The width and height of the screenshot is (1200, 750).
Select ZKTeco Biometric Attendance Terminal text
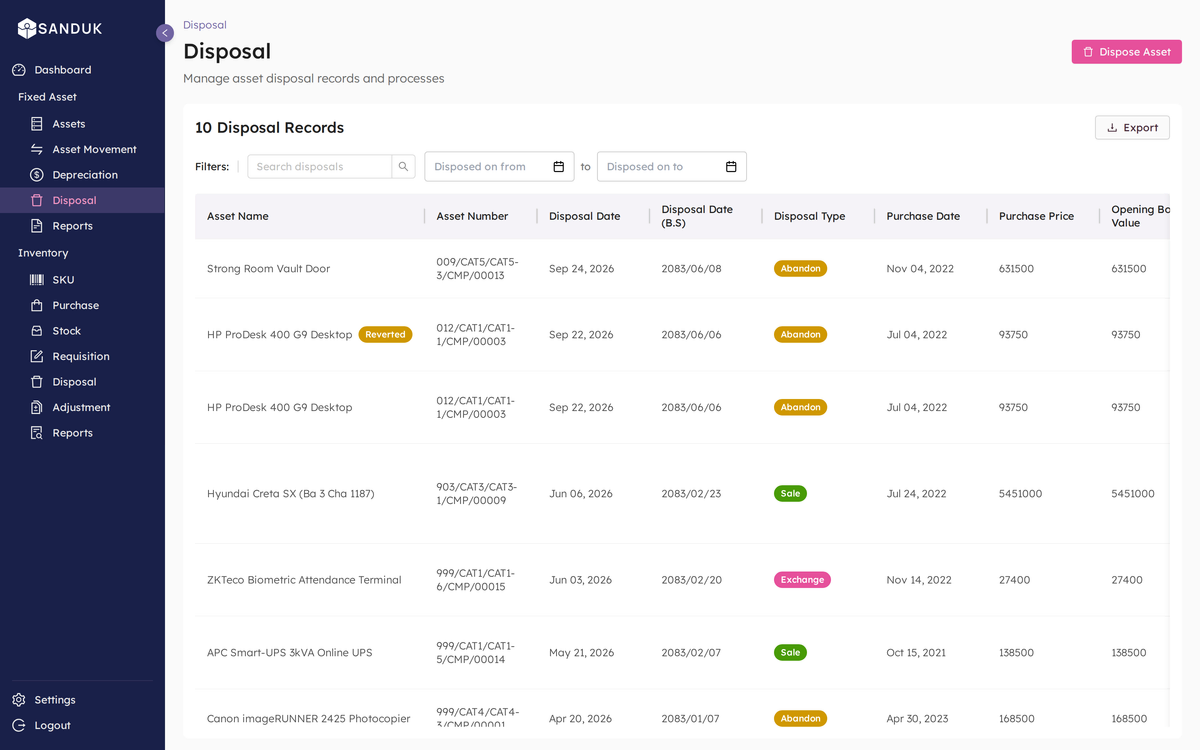click(304, 580)
